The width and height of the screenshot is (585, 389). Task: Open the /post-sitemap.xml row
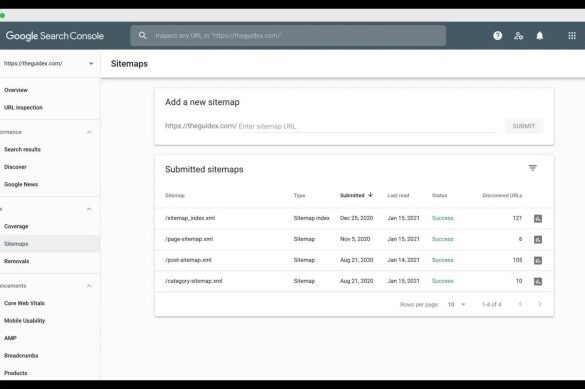pyautogui.click(x=354, y=260)
